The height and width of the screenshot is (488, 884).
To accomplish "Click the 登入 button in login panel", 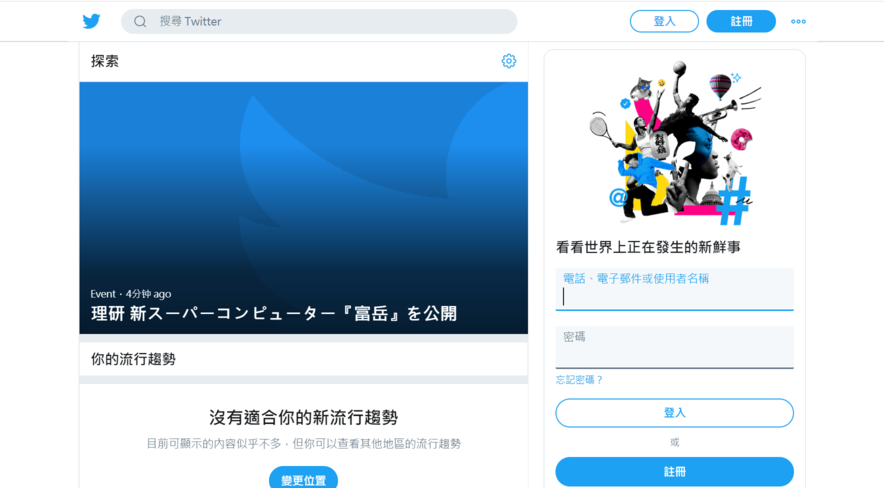I will [x=674, y=413].
